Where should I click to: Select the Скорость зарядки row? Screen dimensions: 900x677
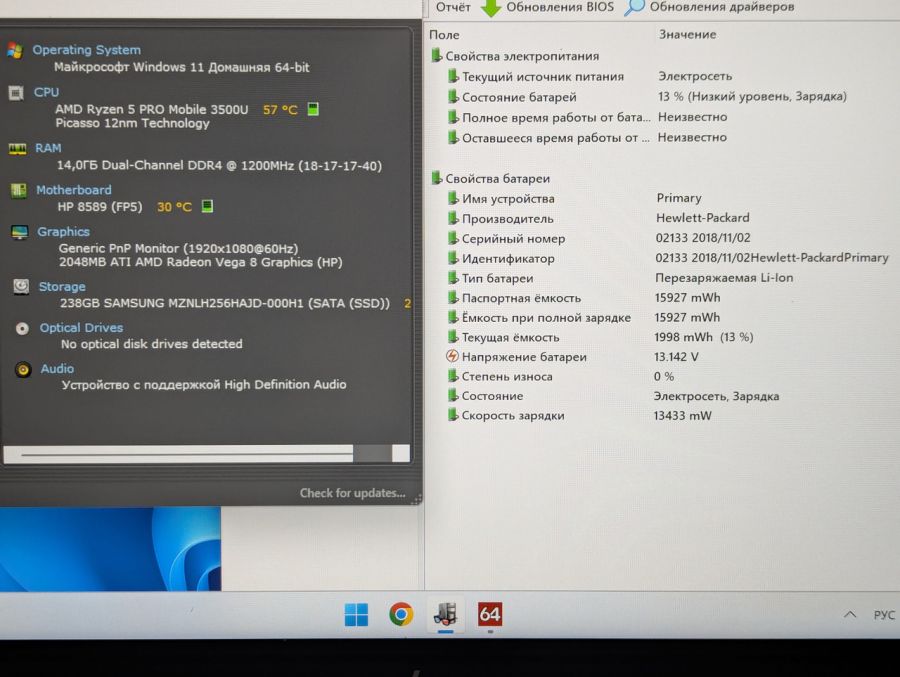pos(580,416)
